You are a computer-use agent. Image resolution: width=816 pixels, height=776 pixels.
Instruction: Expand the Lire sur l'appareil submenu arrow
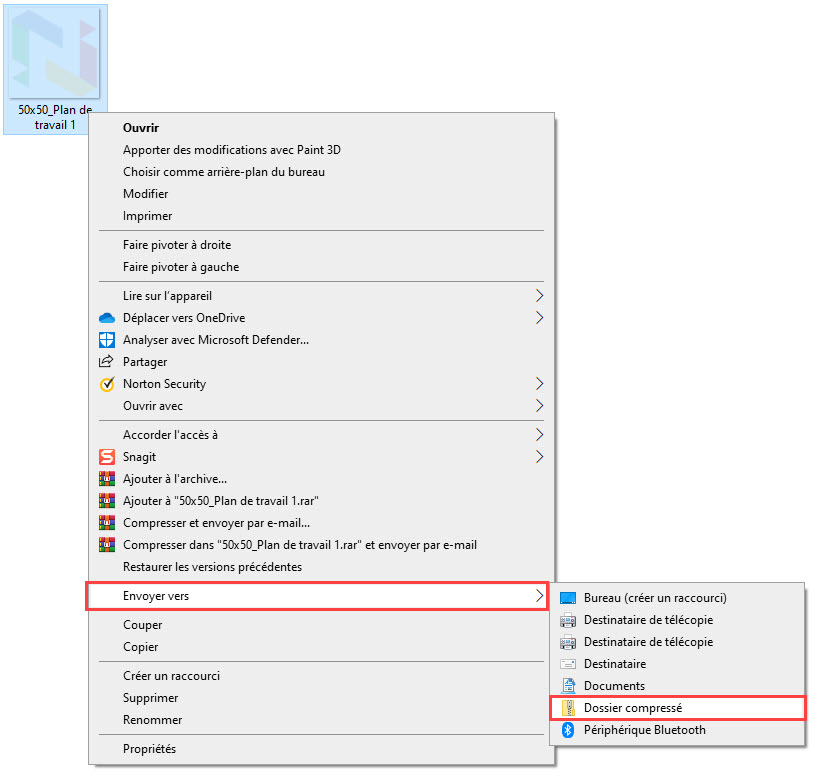[539, 296]
